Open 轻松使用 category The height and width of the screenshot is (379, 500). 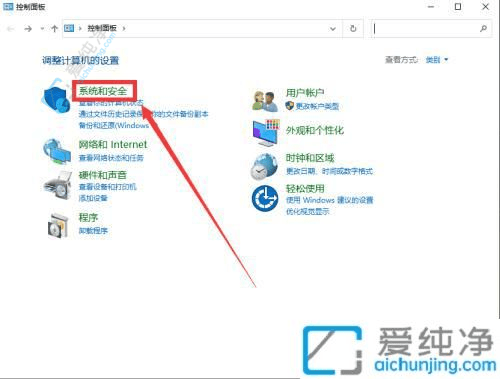coord(305,189)
